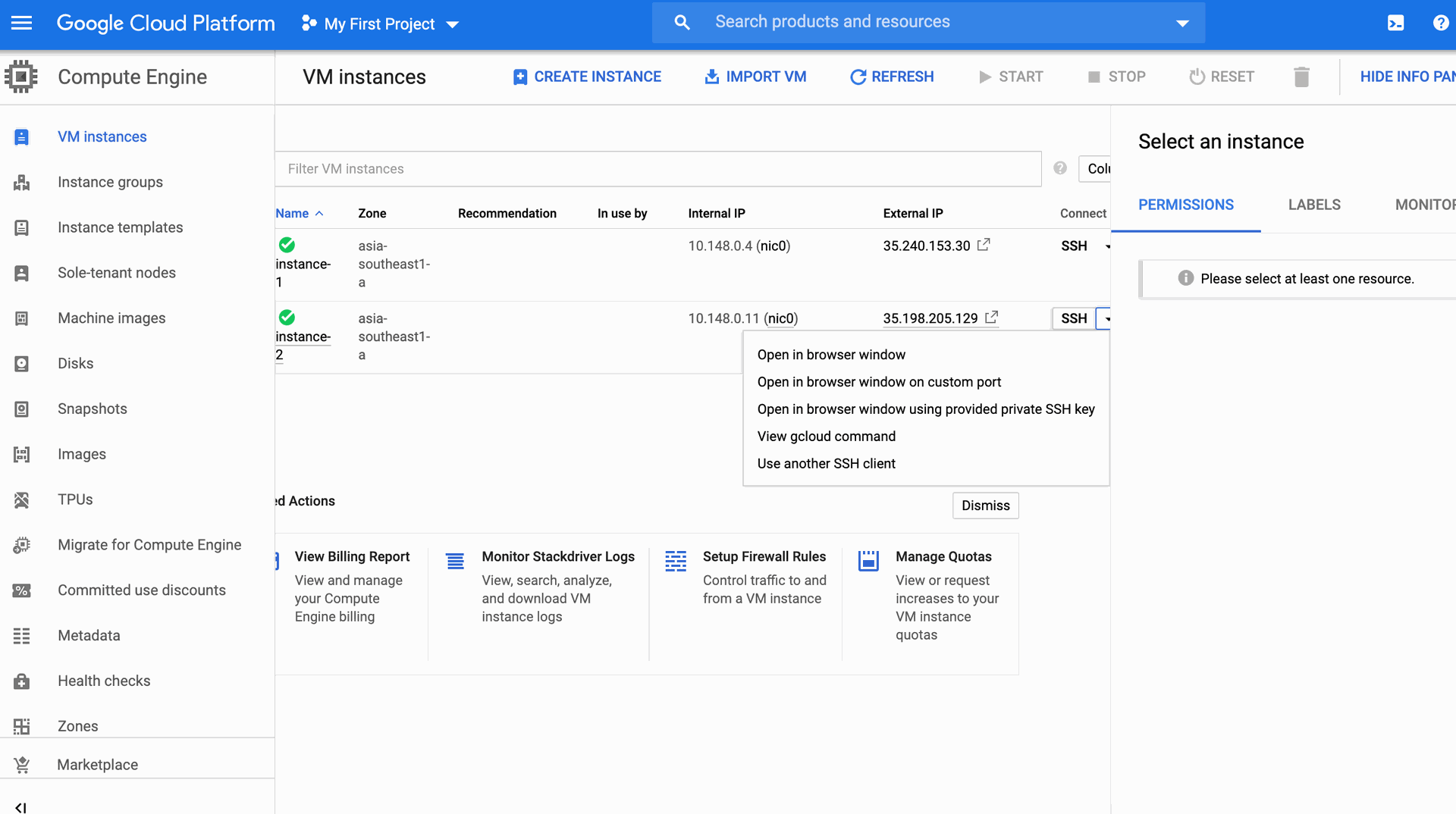This screenshot has height=814, width=1456.
Task: Open Snapshots in the sidebar
Action: pyautogui.click(x=93, y=409)
